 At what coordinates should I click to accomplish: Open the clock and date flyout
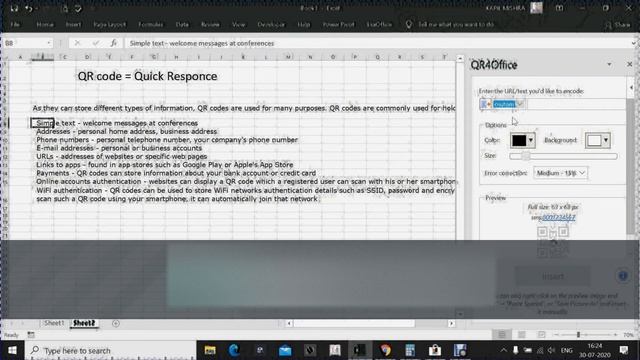click(595, 350)
